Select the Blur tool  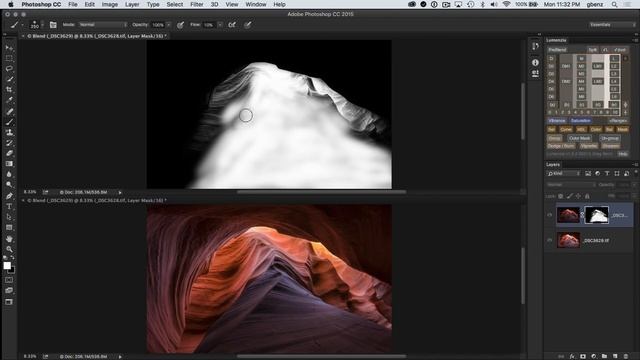coord(9,174)
